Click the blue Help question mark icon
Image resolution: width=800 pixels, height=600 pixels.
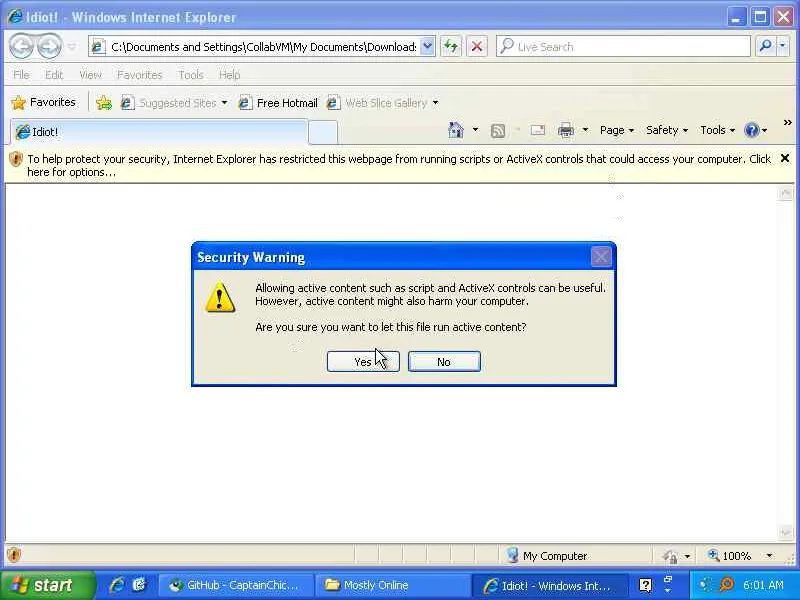pos(752,130)
